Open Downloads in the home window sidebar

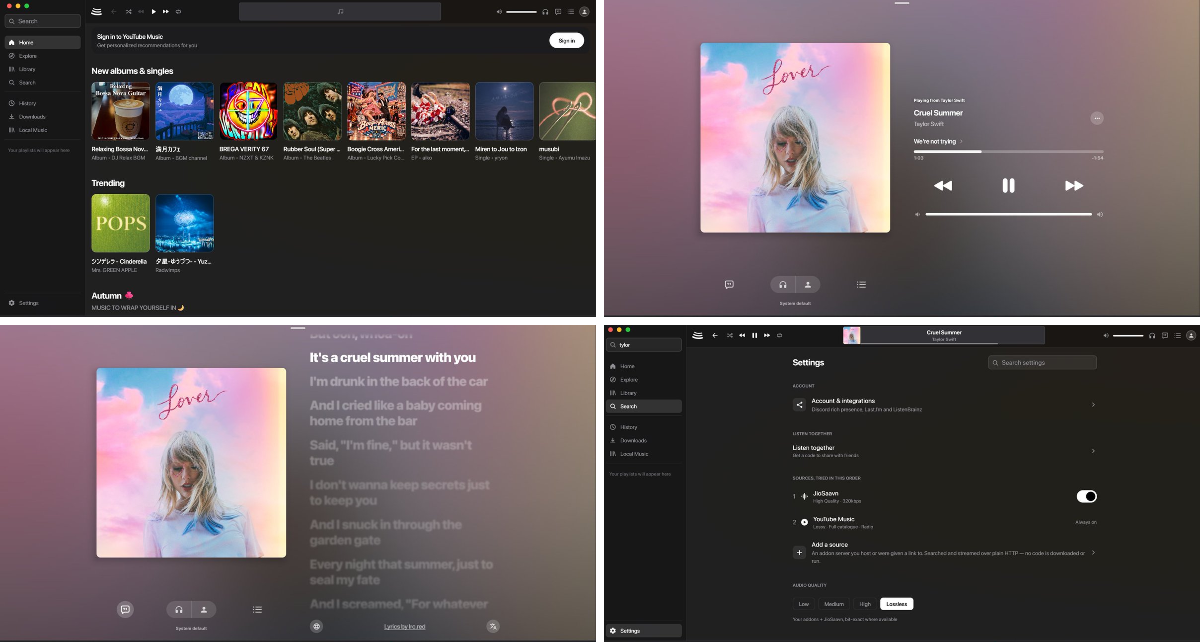[x=42, y=117]
